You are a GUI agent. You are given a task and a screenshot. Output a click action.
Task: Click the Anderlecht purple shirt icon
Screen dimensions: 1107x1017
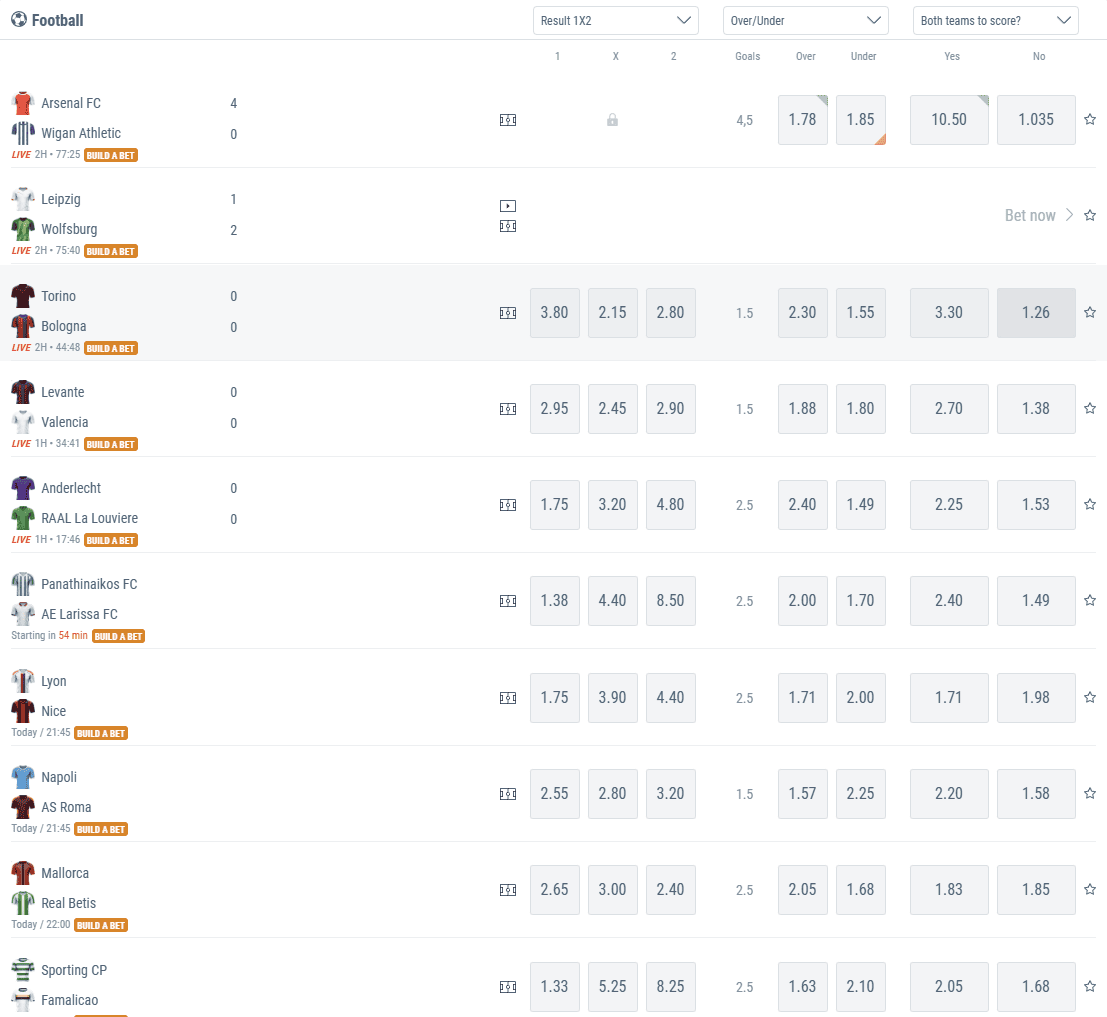click(x=23, y=488)
